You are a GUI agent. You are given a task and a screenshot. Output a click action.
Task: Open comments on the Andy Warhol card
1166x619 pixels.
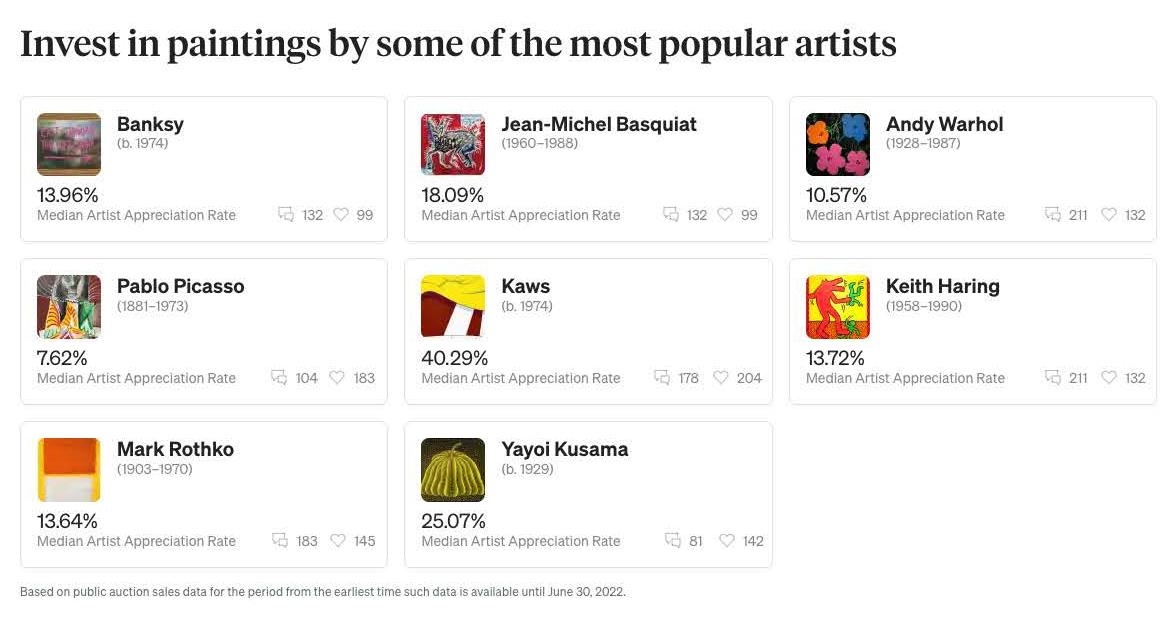1052,214
